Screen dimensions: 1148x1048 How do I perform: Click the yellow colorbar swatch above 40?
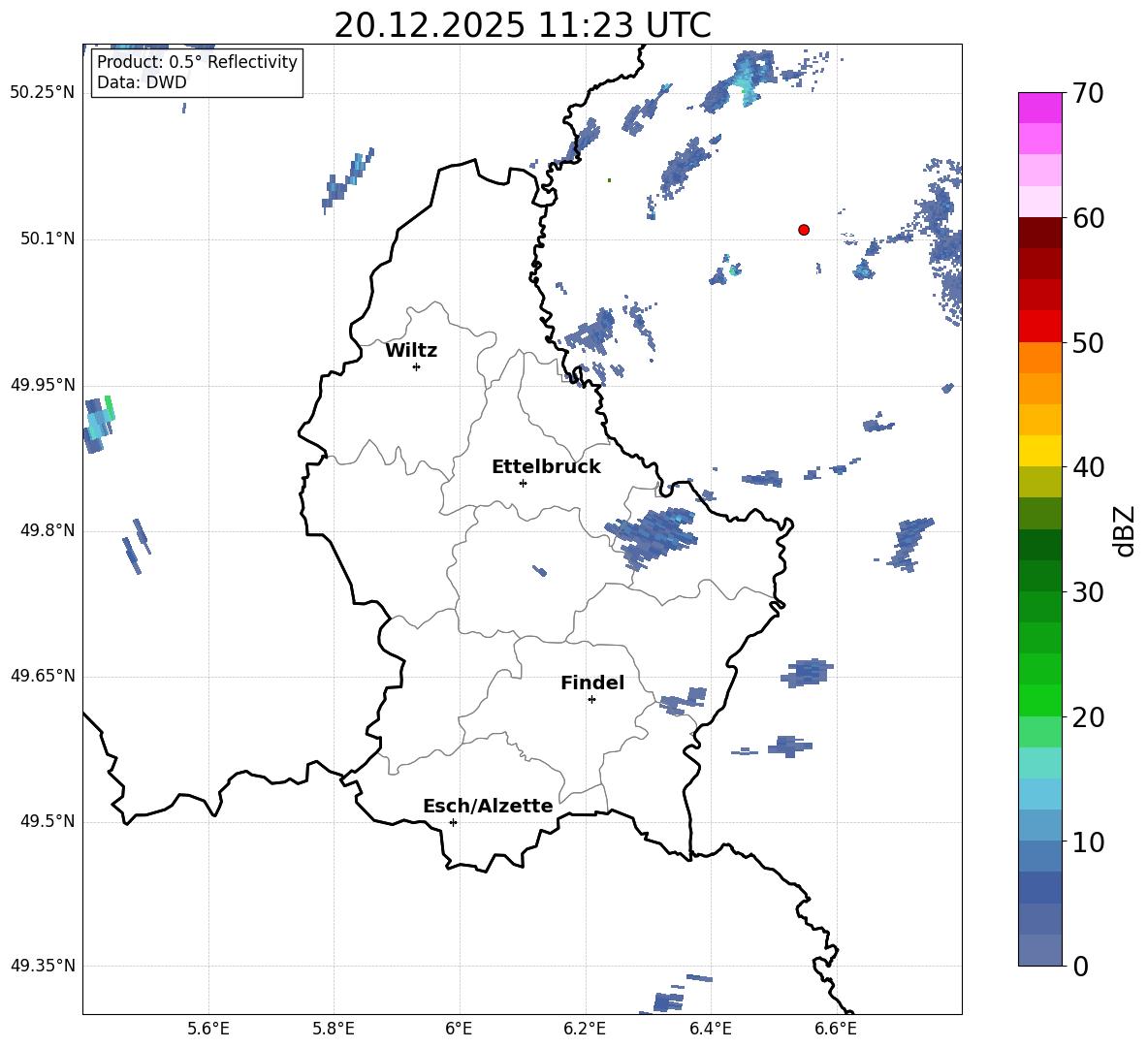tap(1039, 451)
